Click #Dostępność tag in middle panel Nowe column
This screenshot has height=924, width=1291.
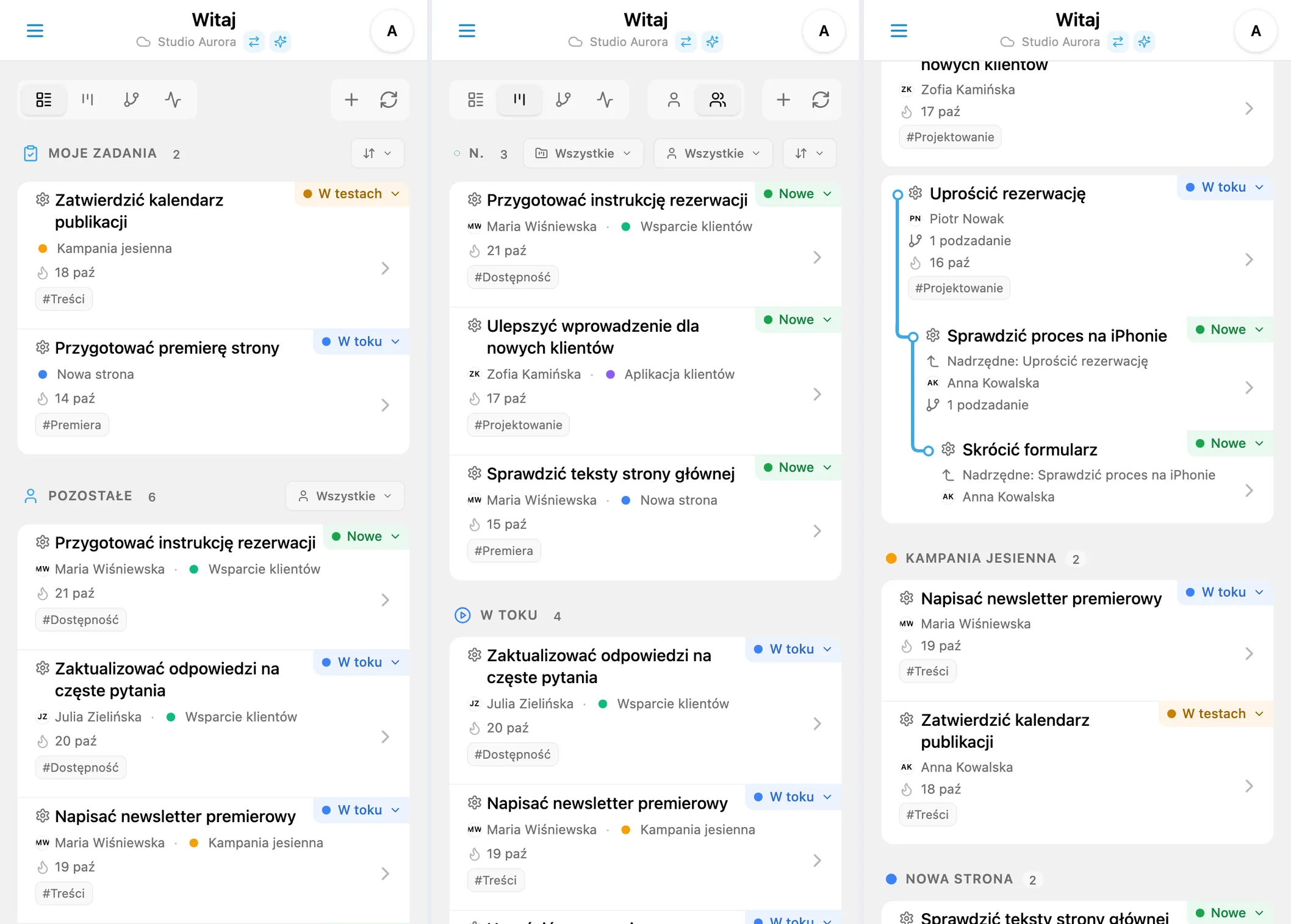point(512,278)
